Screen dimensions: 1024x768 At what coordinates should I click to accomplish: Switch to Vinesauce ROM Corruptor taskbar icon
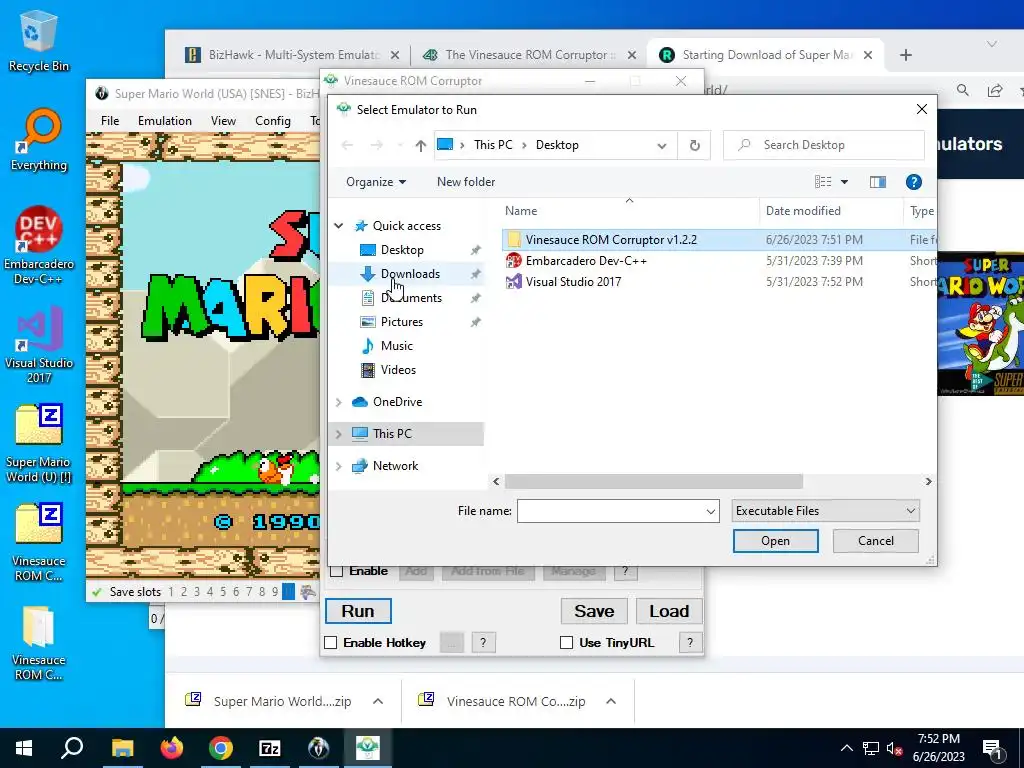point(368,748)
